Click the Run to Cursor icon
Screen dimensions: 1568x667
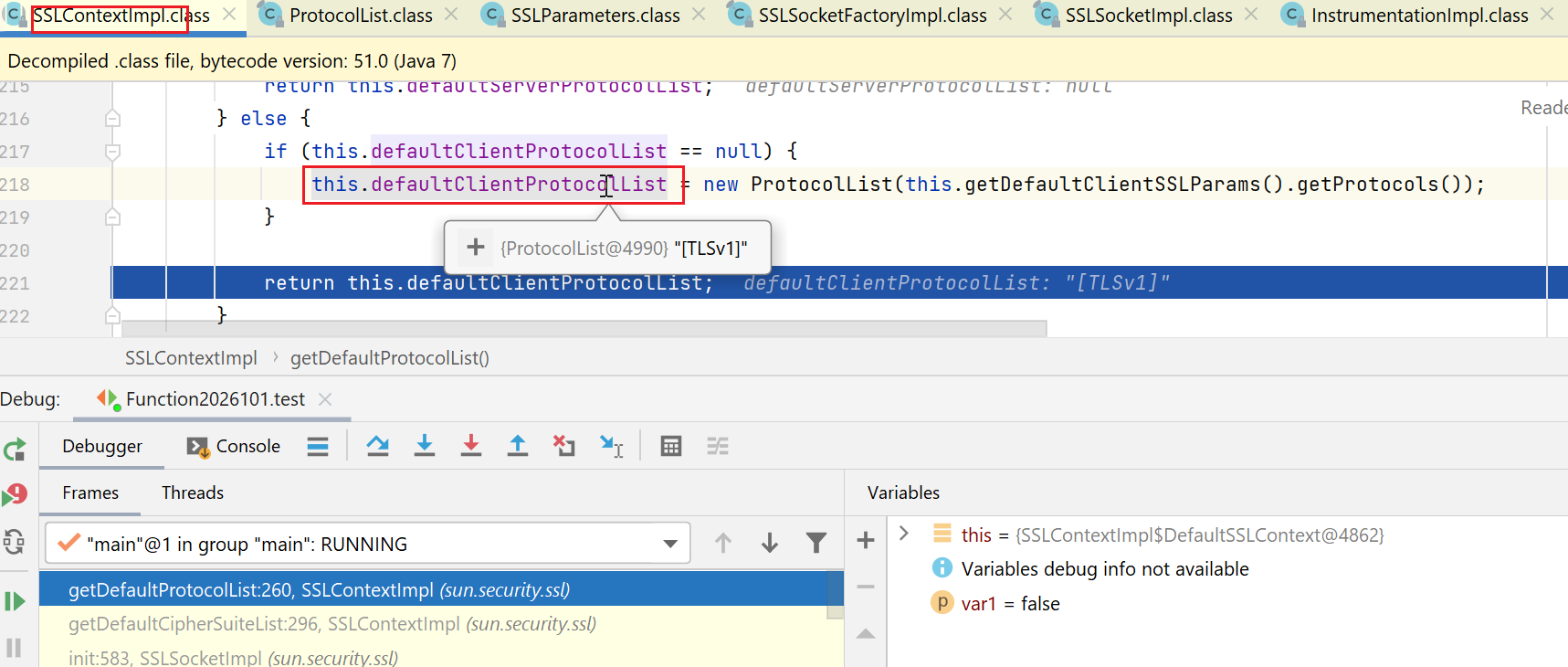pos(611,446)
